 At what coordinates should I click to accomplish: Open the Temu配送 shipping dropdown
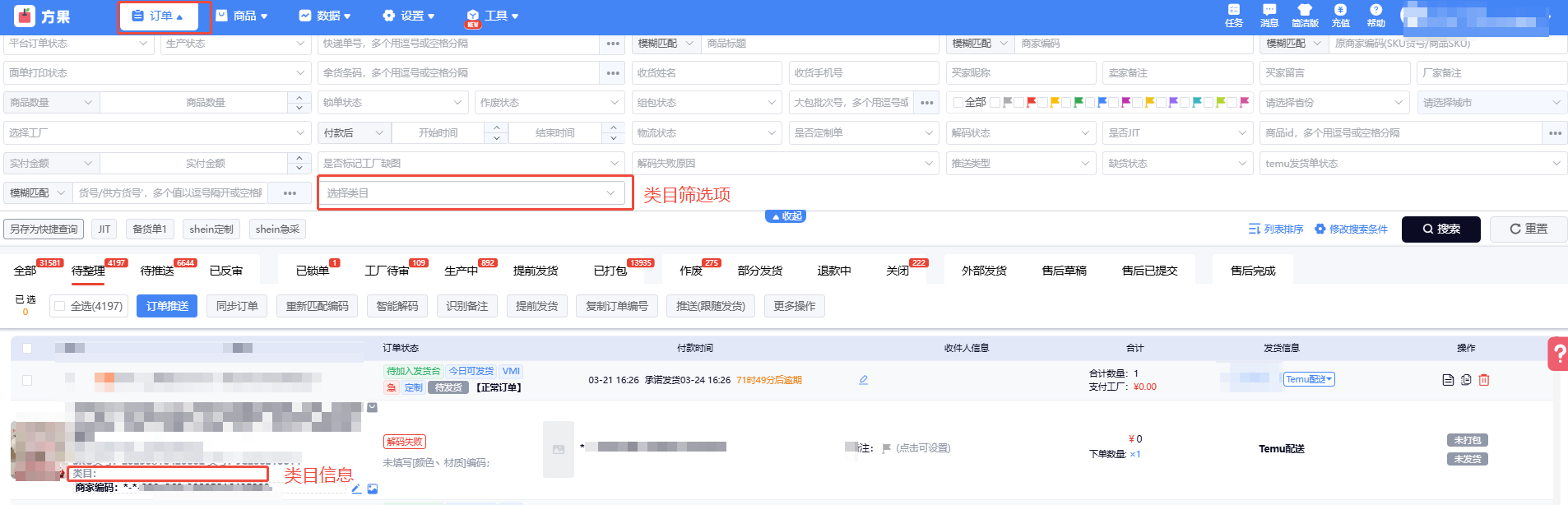click(x=1309, y=379)
